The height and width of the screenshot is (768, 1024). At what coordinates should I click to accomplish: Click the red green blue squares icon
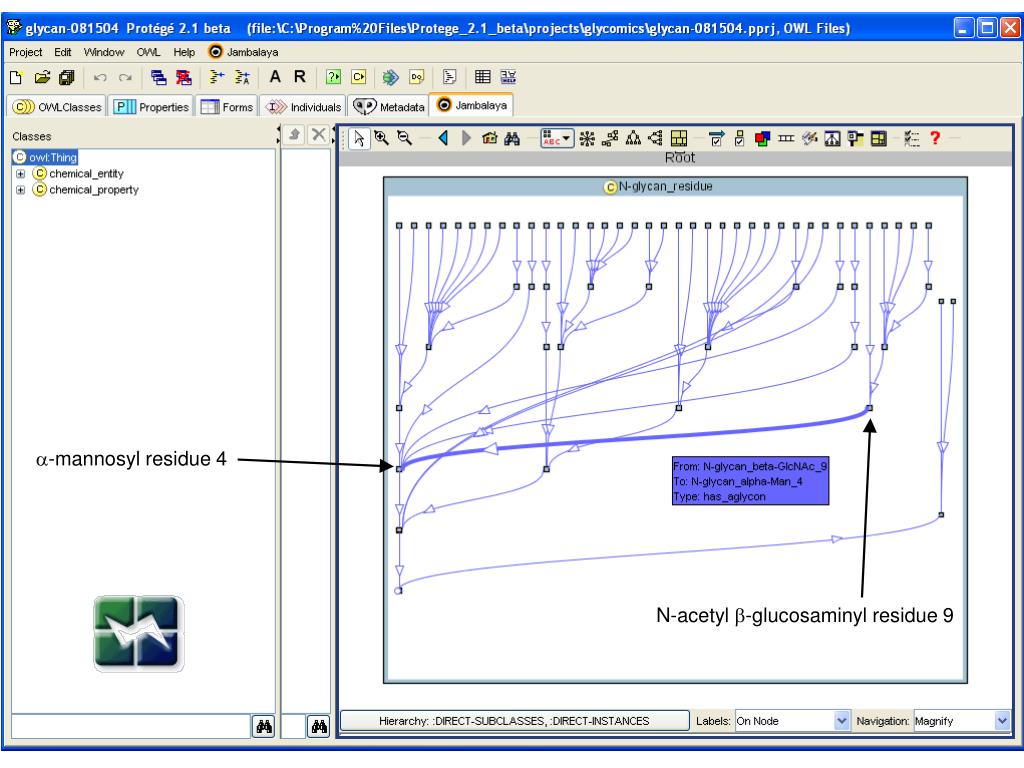pos(762,138)
